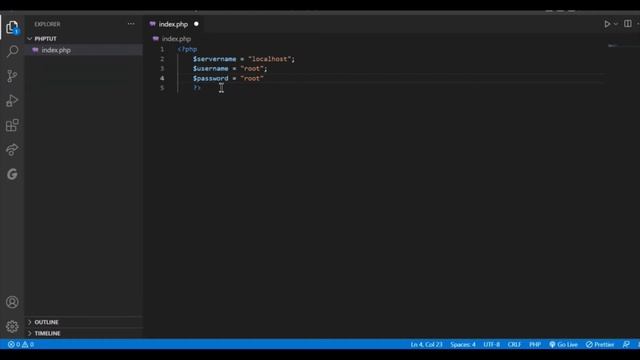Expand the TIMELINE section
This screenshot has width=640, height=360.
[x=47, y=333]
